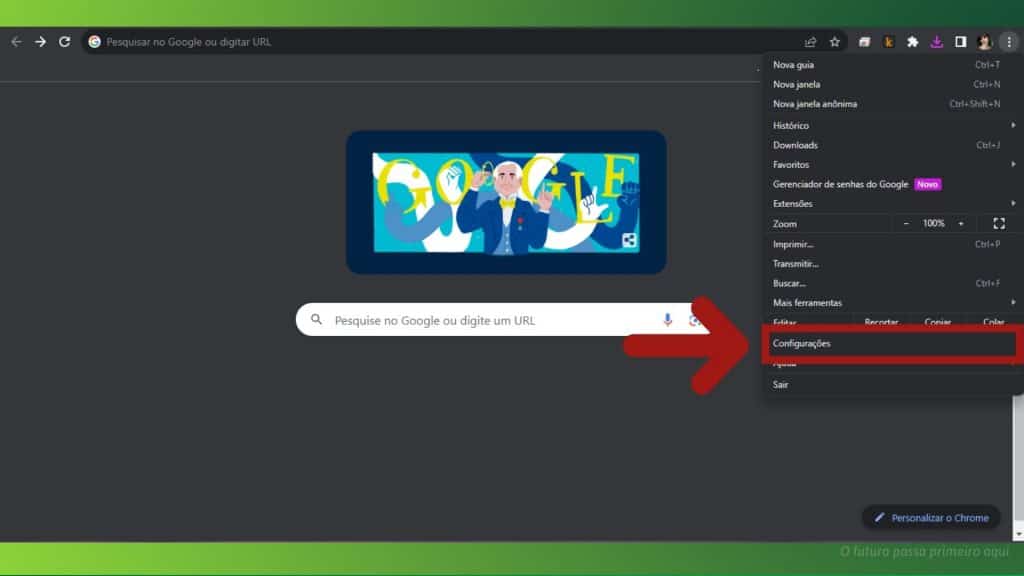Open the purple downloads toolbar icon
Image resolution: width=1024 pixels, height=576 pixels.
(936, 42)
